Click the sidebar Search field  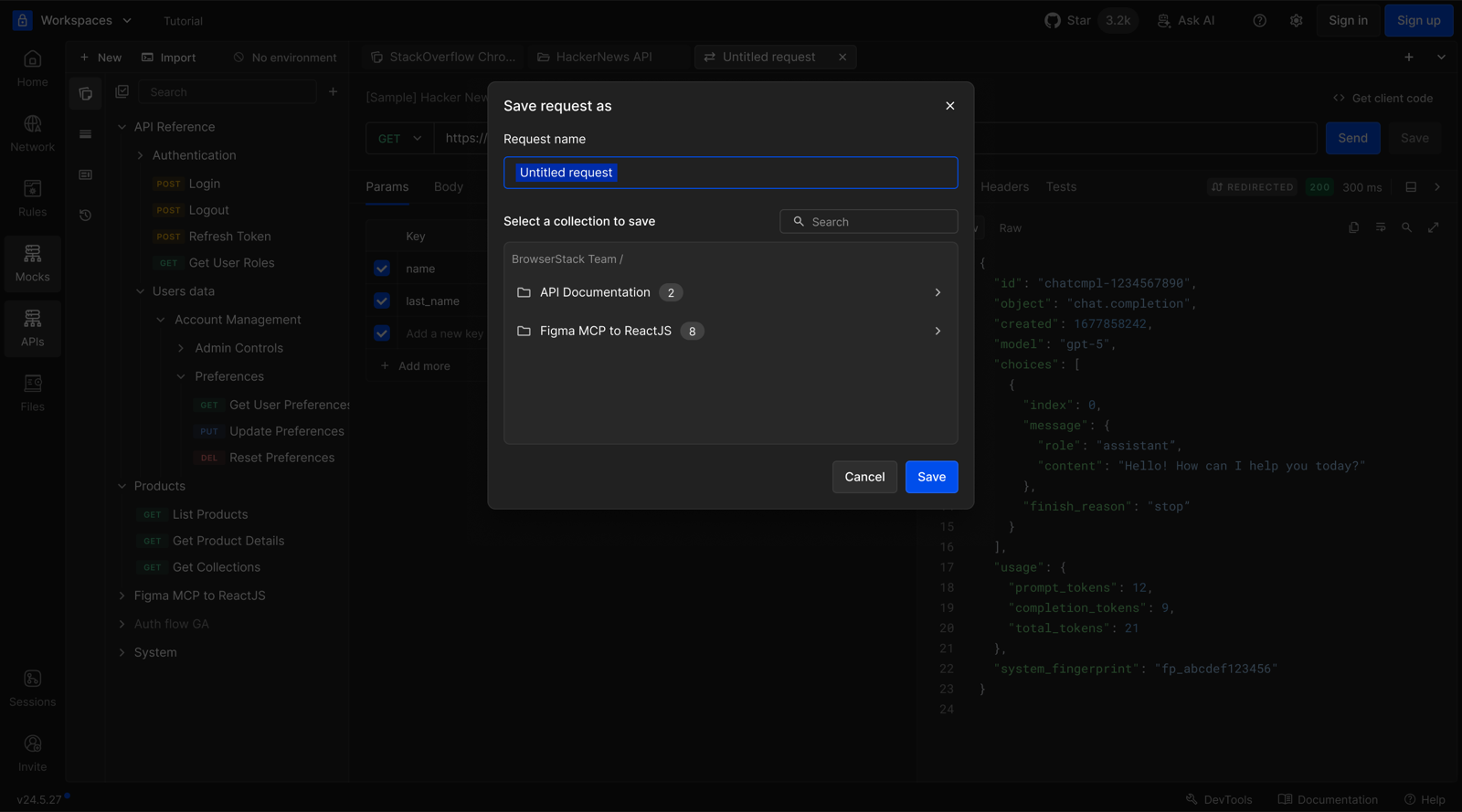tap(227, 91)
